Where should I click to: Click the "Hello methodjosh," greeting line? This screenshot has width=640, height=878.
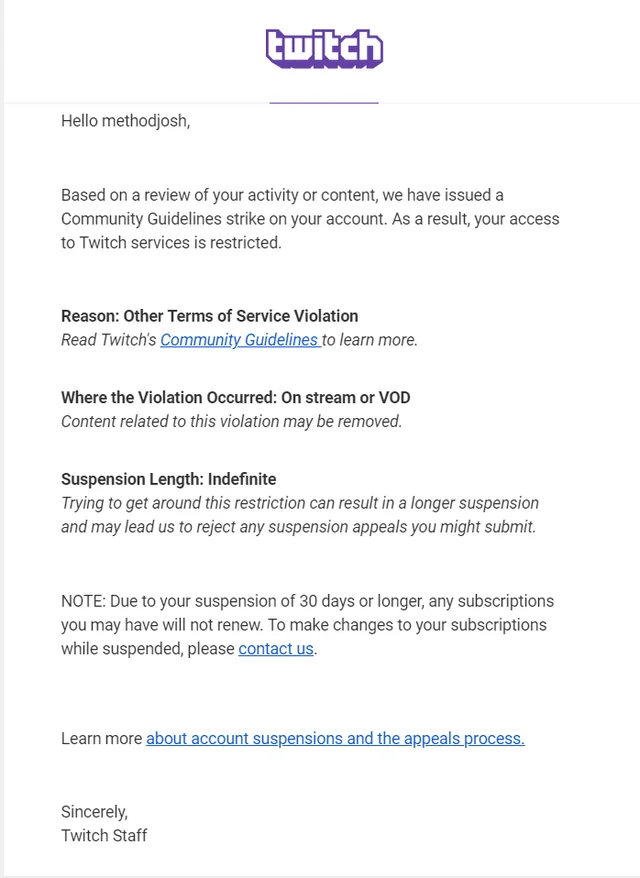pyautogui.click(x=125, y=121)
